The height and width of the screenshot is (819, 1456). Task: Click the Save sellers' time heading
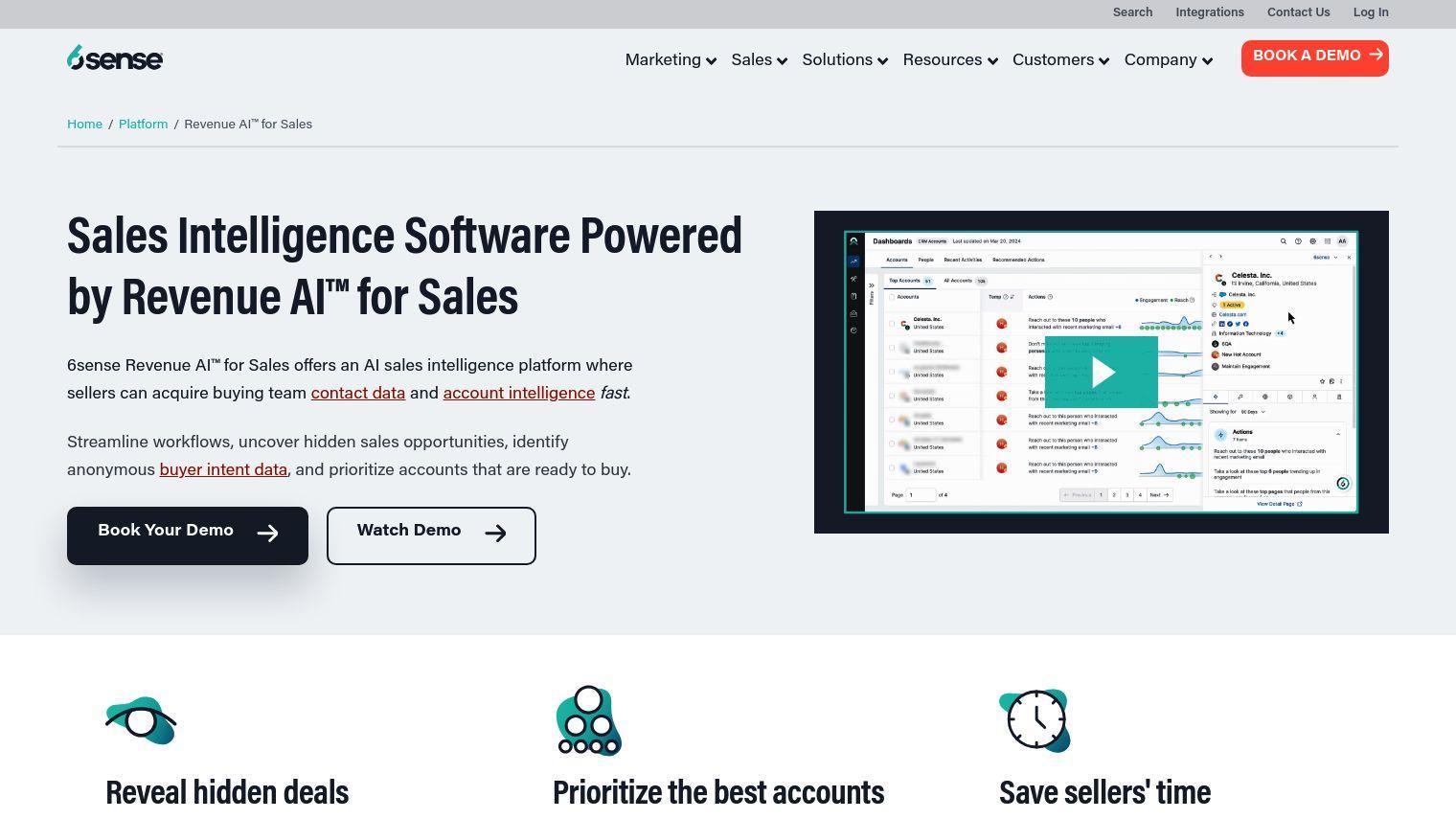(x=1104, y=792)
